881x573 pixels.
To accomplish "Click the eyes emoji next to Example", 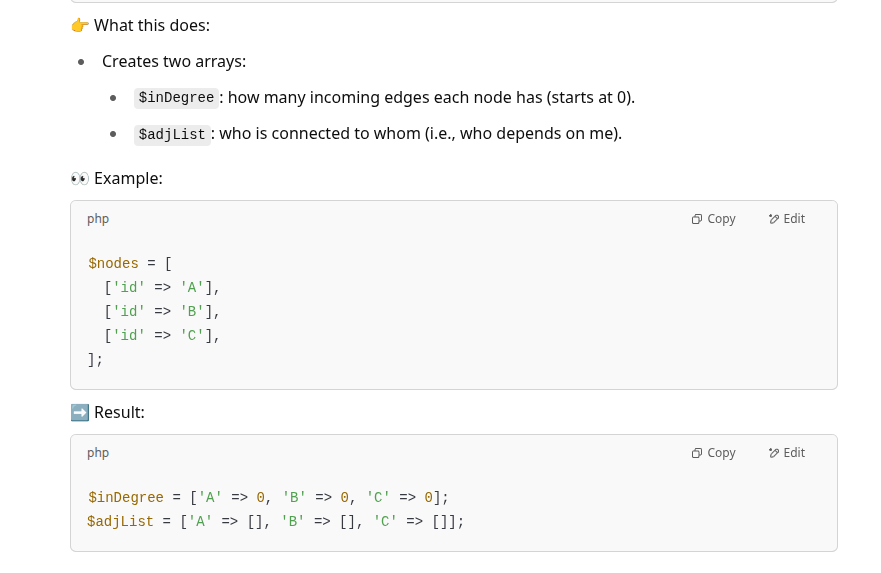I will point(80,179).
